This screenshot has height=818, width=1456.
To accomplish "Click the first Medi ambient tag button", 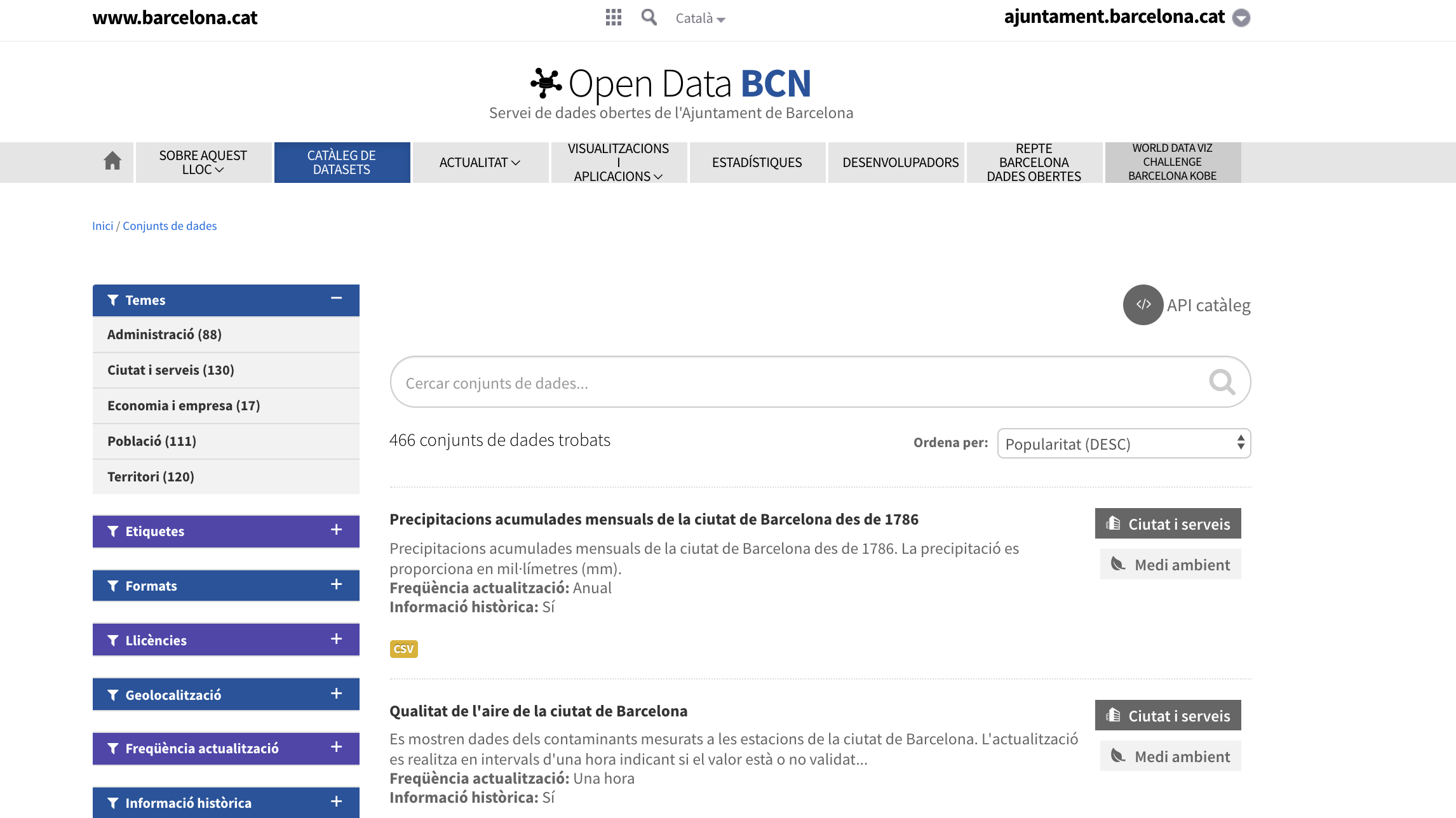I will click(1170, 565).
